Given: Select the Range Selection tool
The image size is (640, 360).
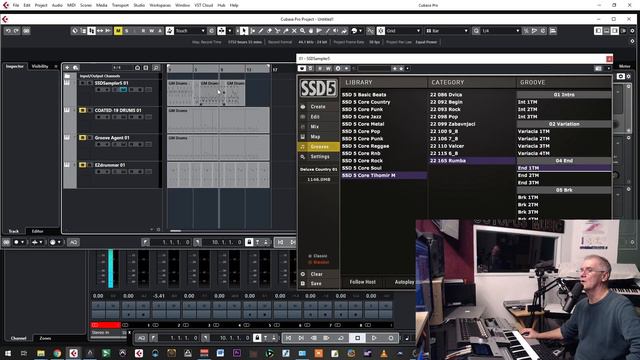Looking at the screenshot, I should click(253, 31).
